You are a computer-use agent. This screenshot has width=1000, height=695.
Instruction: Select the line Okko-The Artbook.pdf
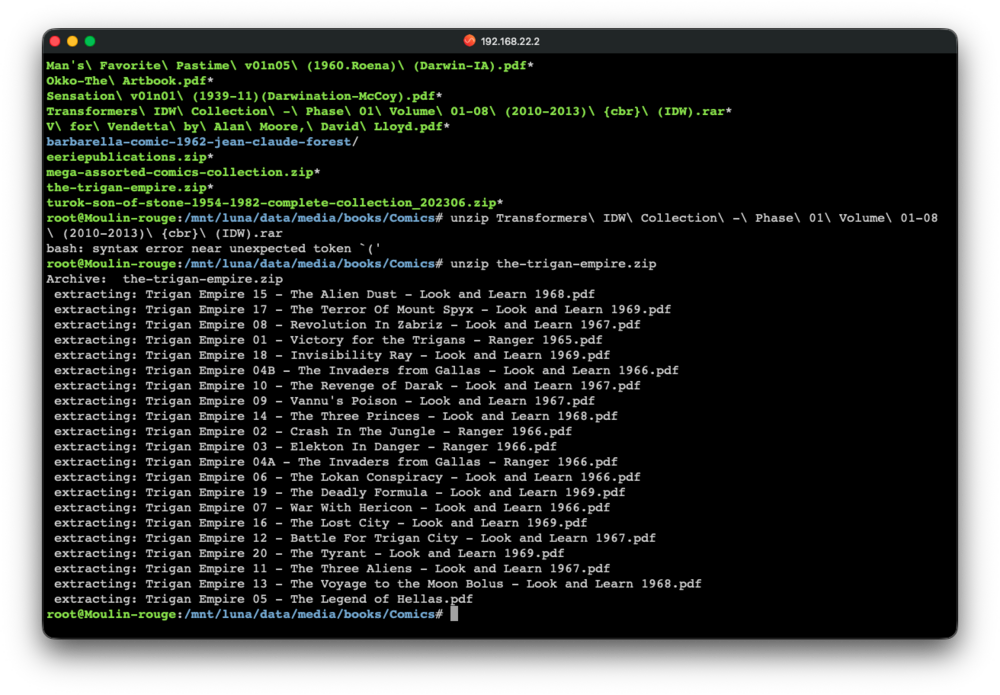click(129, 81)
